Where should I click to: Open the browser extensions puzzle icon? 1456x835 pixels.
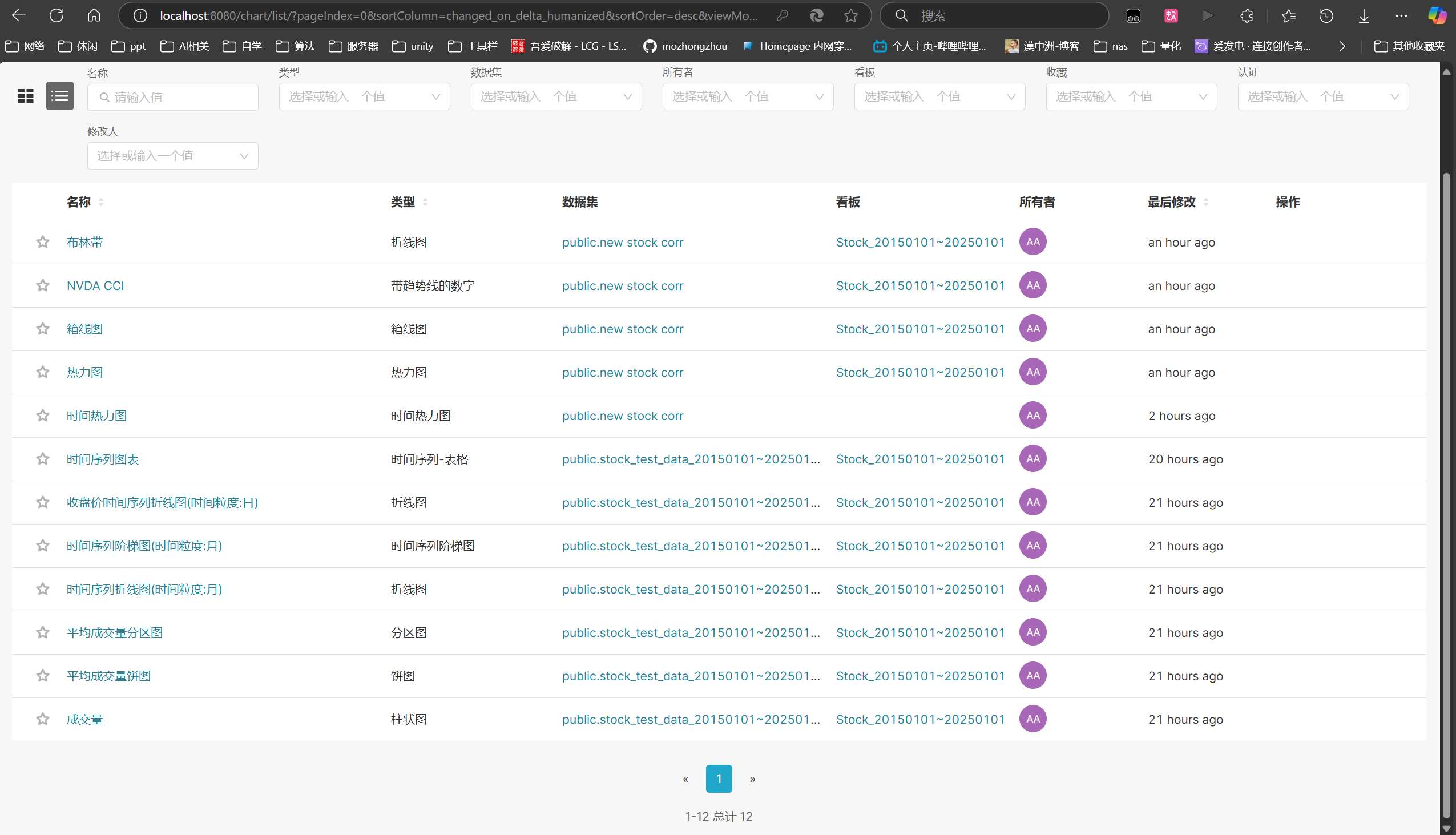tap(1246, 15)
